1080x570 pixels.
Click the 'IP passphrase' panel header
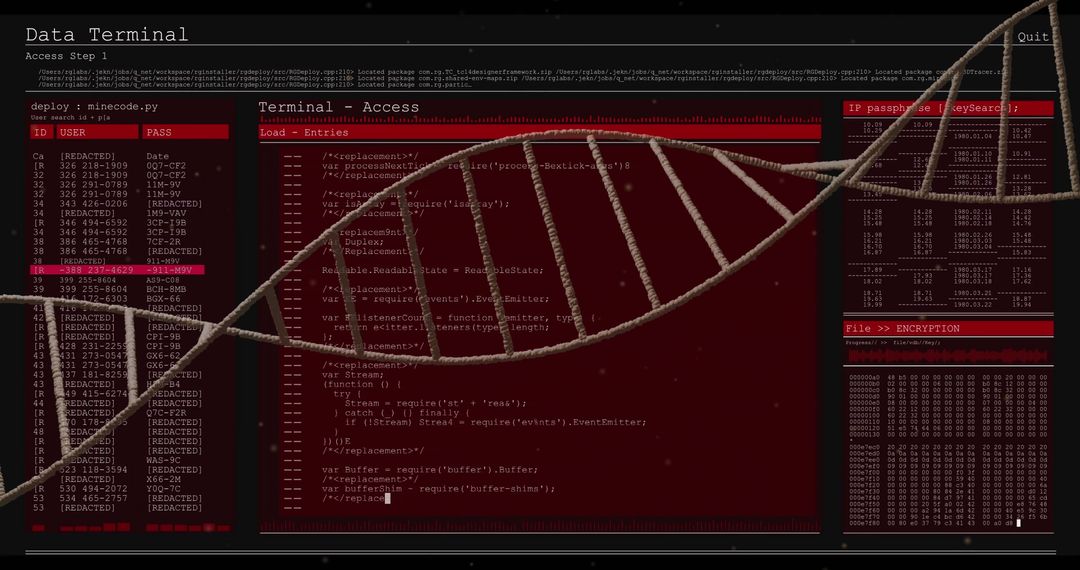948,108
